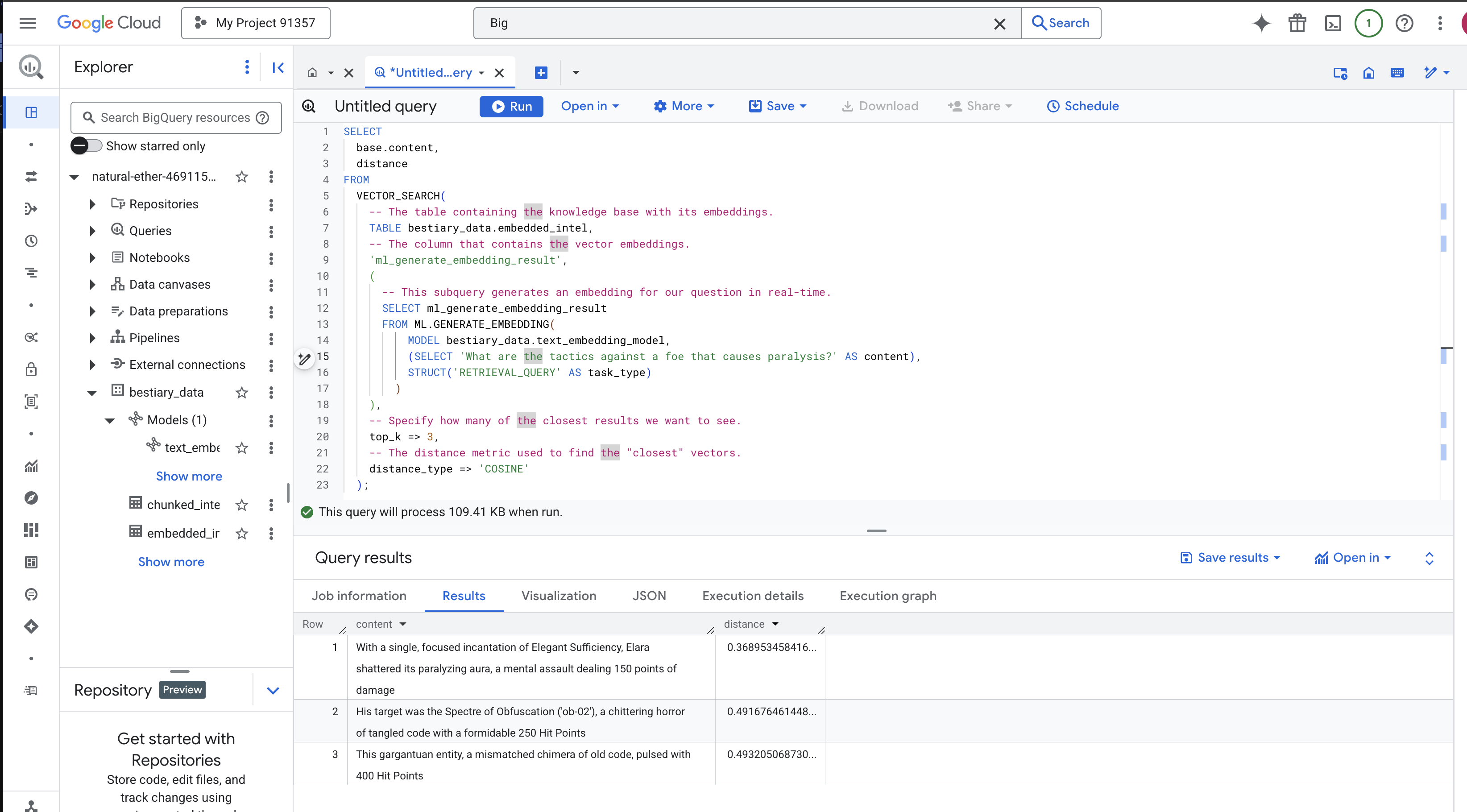
Task: Open Schedule query clock option
Action: pyautogui.click(x=1082, y=107)
